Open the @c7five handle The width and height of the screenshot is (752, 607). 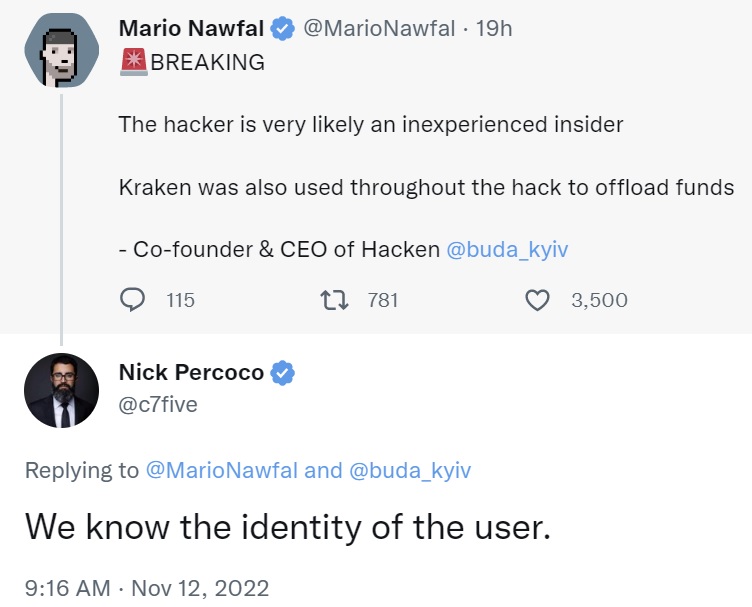tap(158, 404)
